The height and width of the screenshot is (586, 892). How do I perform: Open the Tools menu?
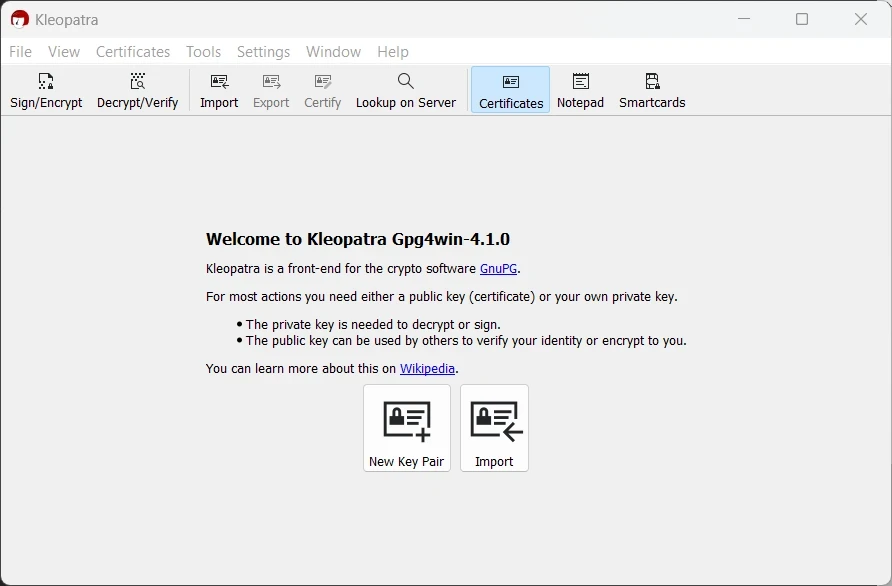(203, 52)
